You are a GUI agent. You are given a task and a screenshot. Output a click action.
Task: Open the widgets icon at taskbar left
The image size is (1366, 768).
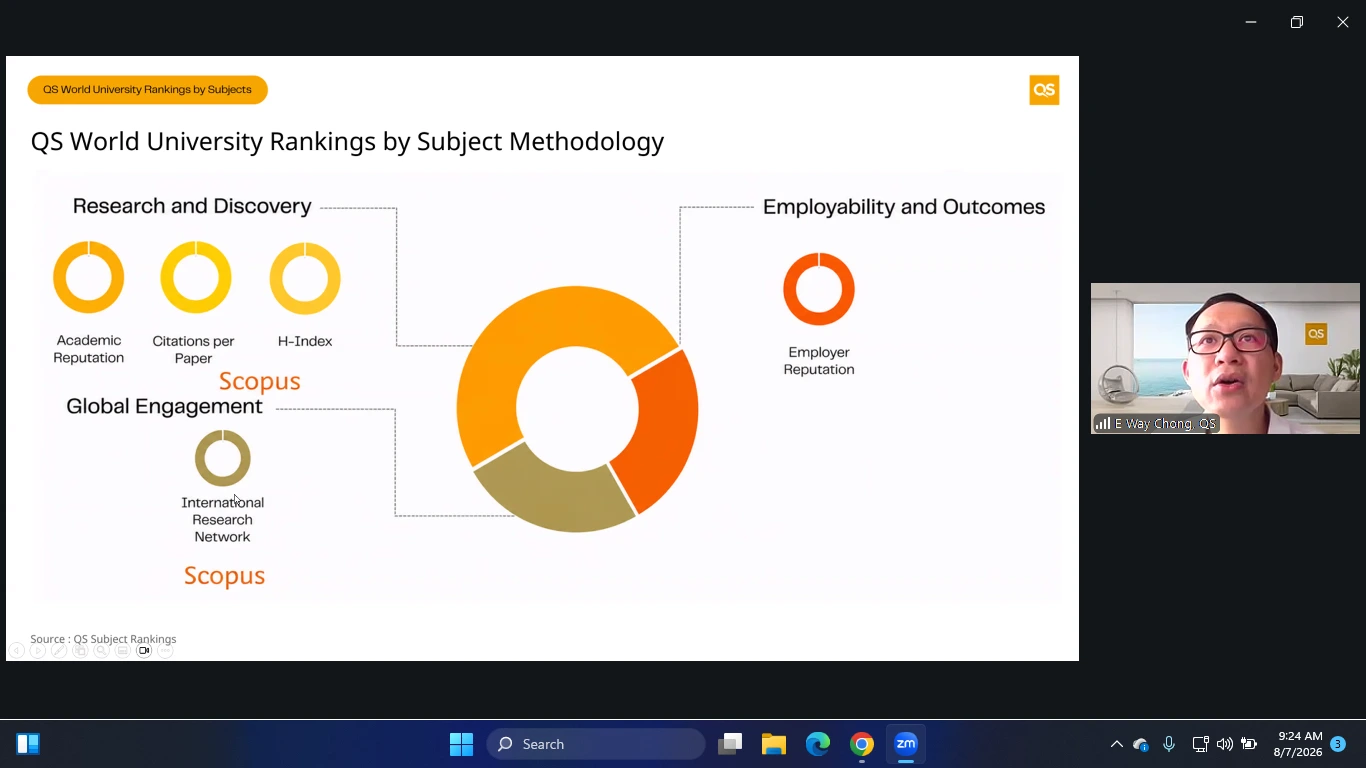(28, 744)
